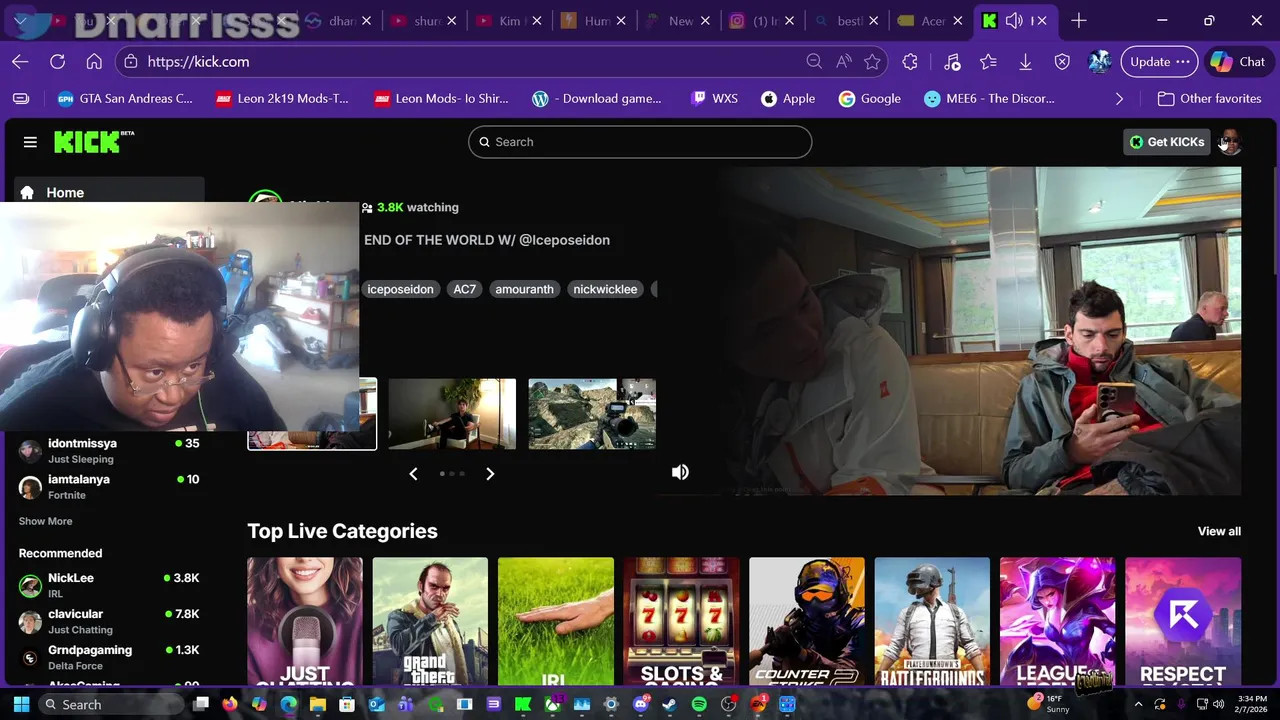Open the Apple bookmark
The width and height of the screenshot is (1280, 720).
[x=788, y=98]
